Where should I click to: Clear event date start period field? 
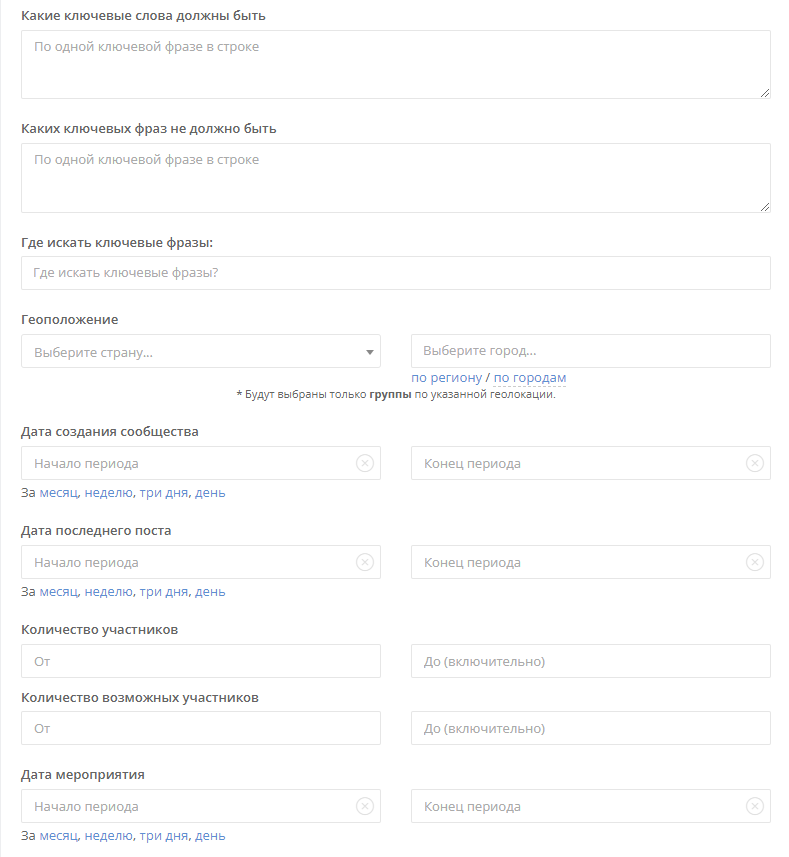(x=365, y=806)
